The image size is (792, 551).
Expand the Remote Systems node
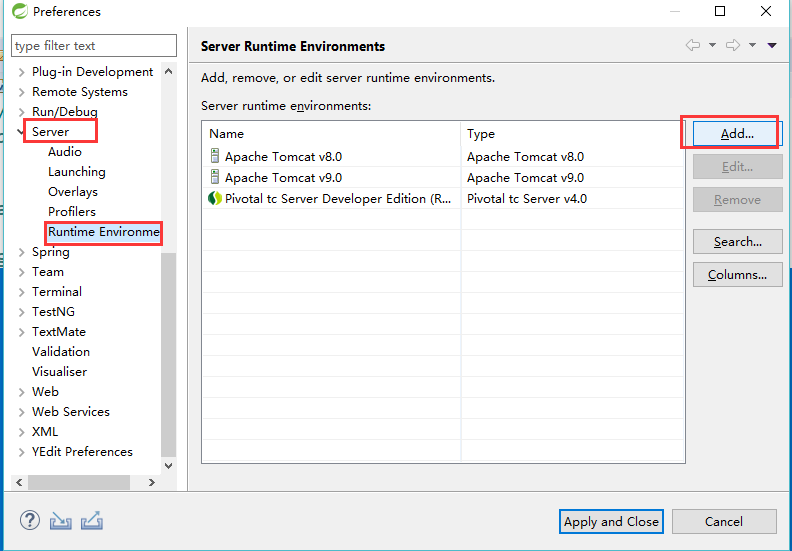click(21, 92)
